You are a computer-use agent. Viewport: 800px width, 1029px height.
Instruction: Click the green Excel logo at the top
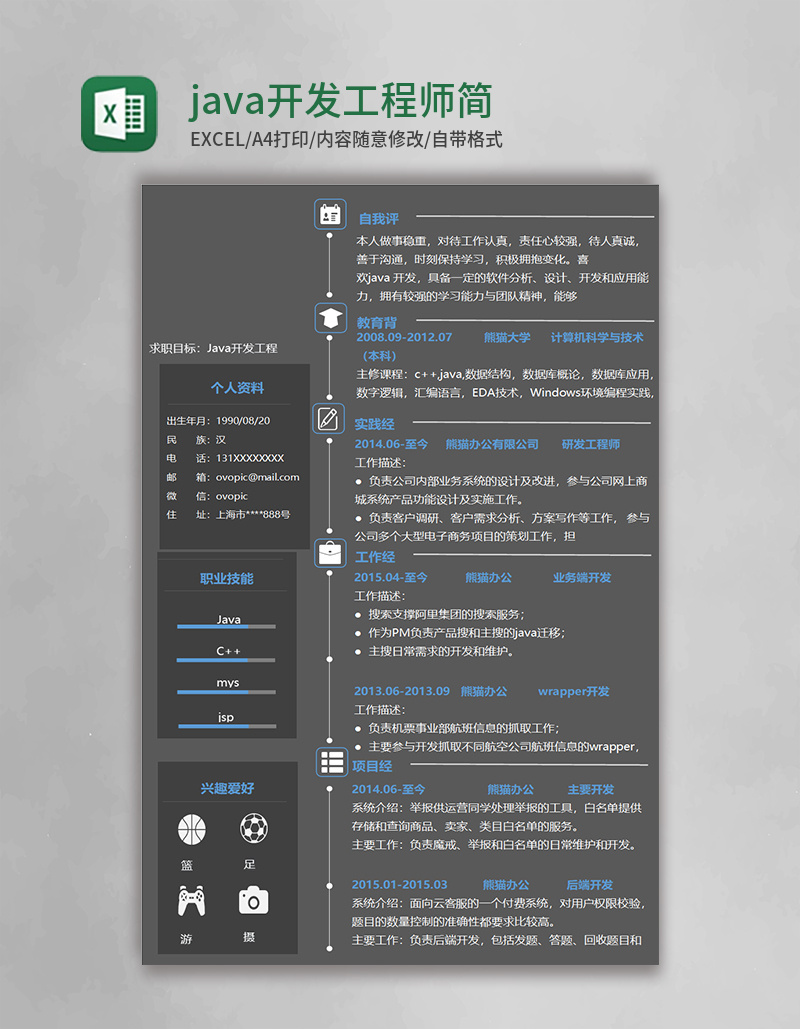118,110
